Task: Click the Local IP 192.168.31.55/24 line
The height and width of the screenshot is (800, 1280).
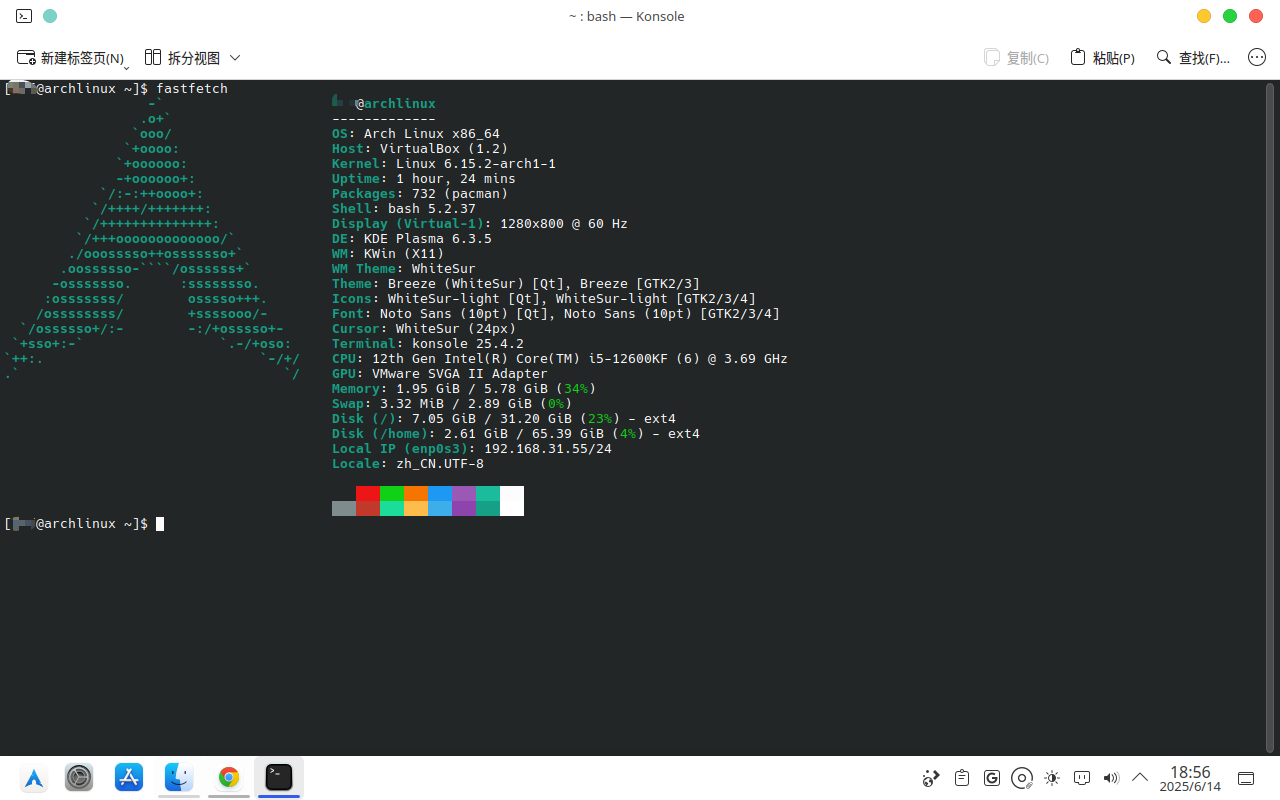Action: pos(472,448)
